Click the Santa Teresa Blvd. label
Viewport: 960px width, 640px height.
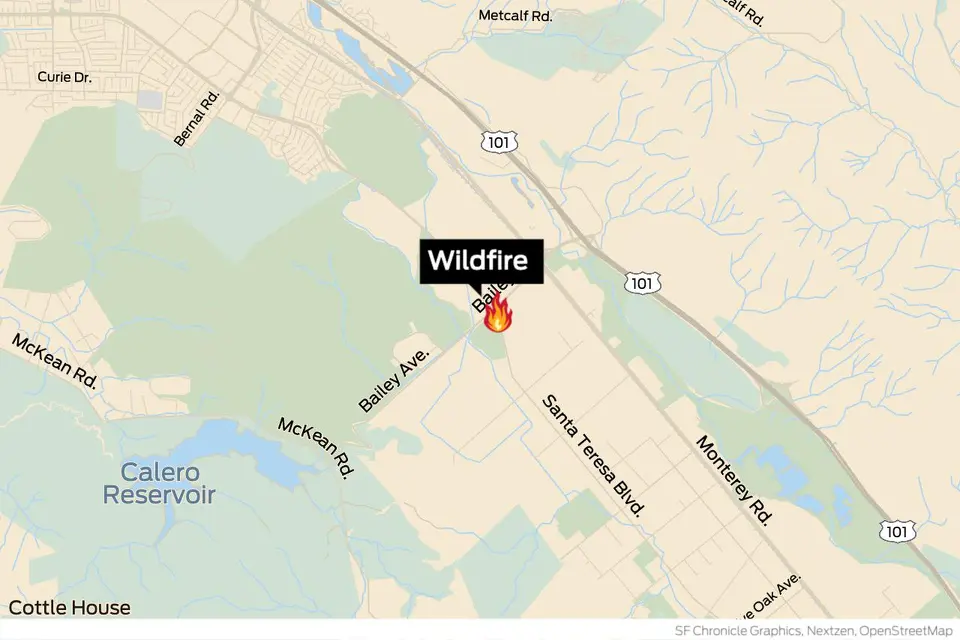594,456
